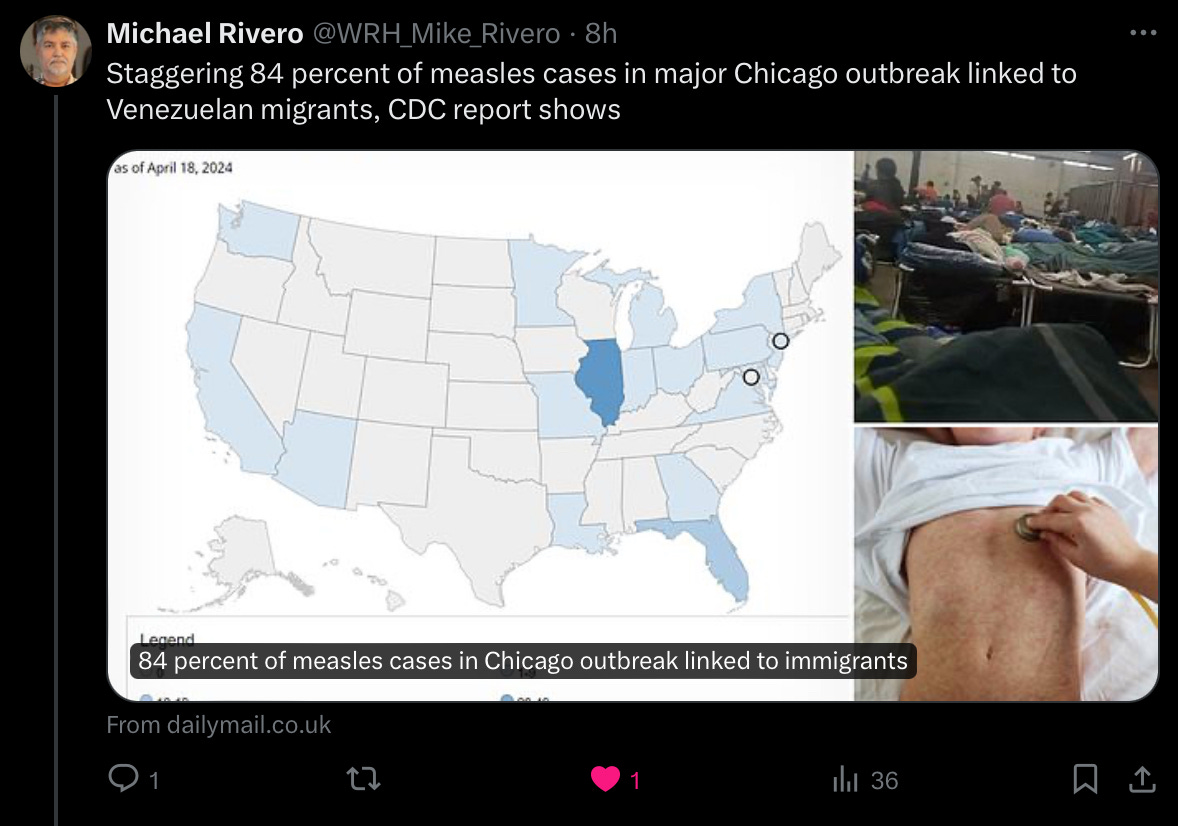The image size is (1178, 826).
Task: Open the migrant shelter cots photo
Action: [x=1006, y=286]
